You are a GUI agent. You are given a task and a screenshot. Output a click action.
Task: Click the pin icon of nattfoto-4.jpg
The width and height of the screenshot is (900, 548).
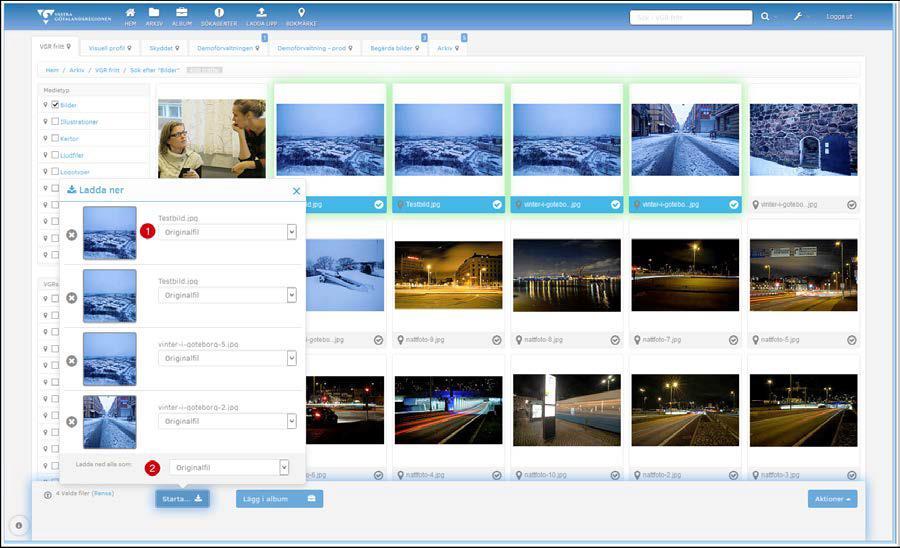tap(401, 475)
